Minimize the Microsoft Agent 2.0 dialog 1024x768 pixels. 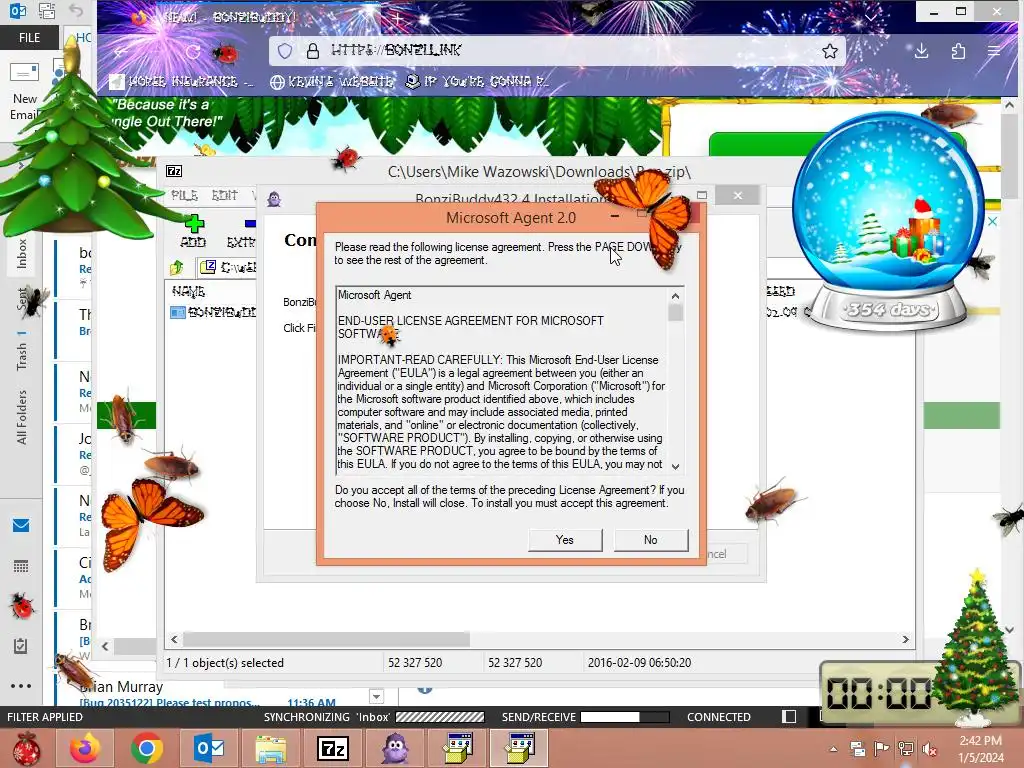coord(615,216)
